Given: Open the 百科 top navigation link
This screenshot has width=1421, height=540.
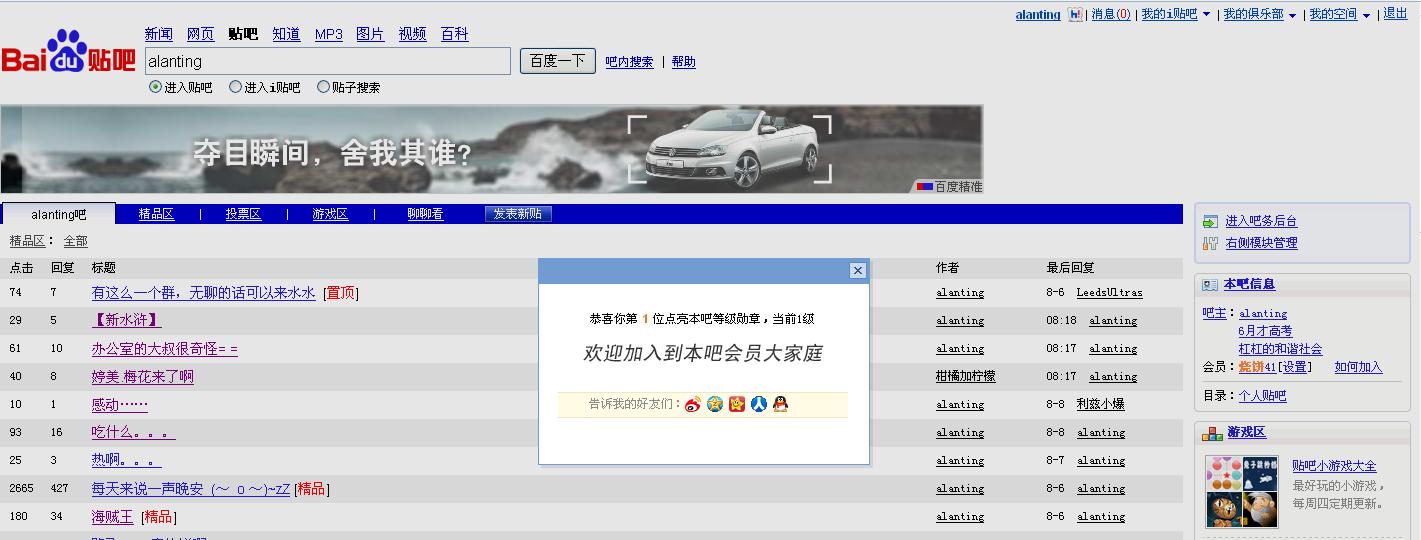Looking at the screenshot, I should coord(455,34).
